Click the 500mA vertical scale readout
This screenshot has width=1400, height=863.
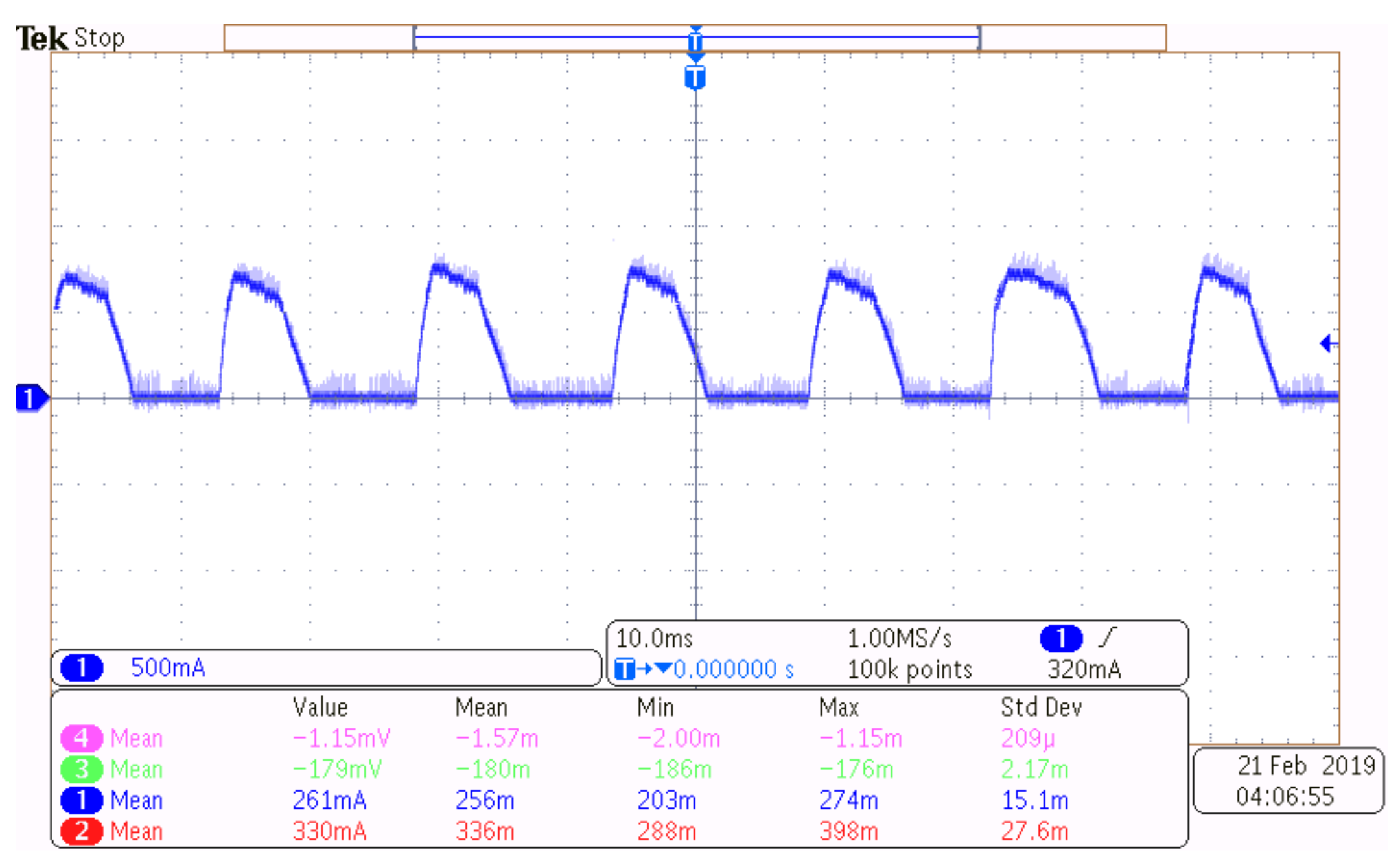pyautogui.click(x=168, y=667)
